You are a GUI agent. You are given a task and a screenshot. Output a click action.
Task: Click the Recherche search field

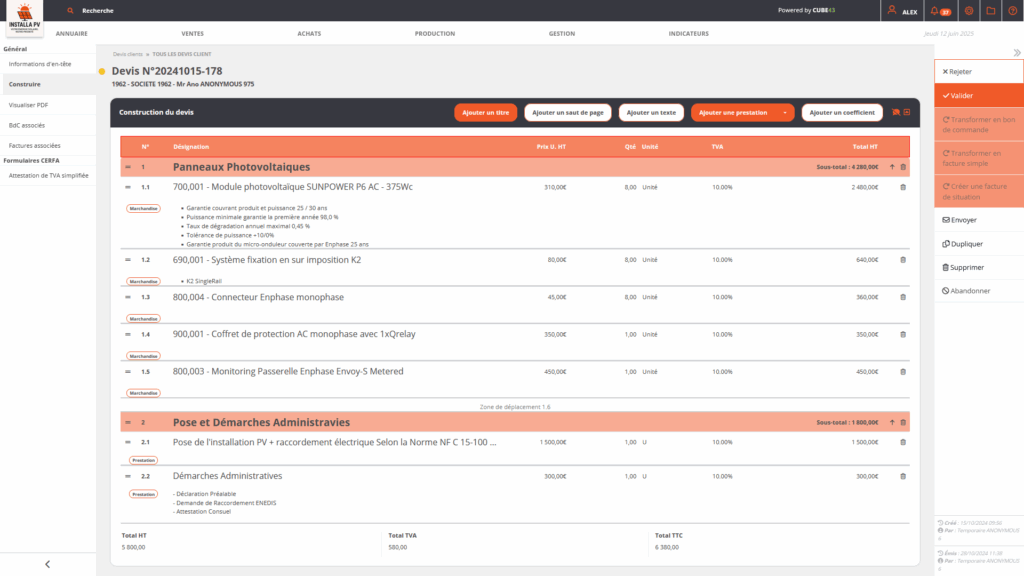tap(98, 10)
